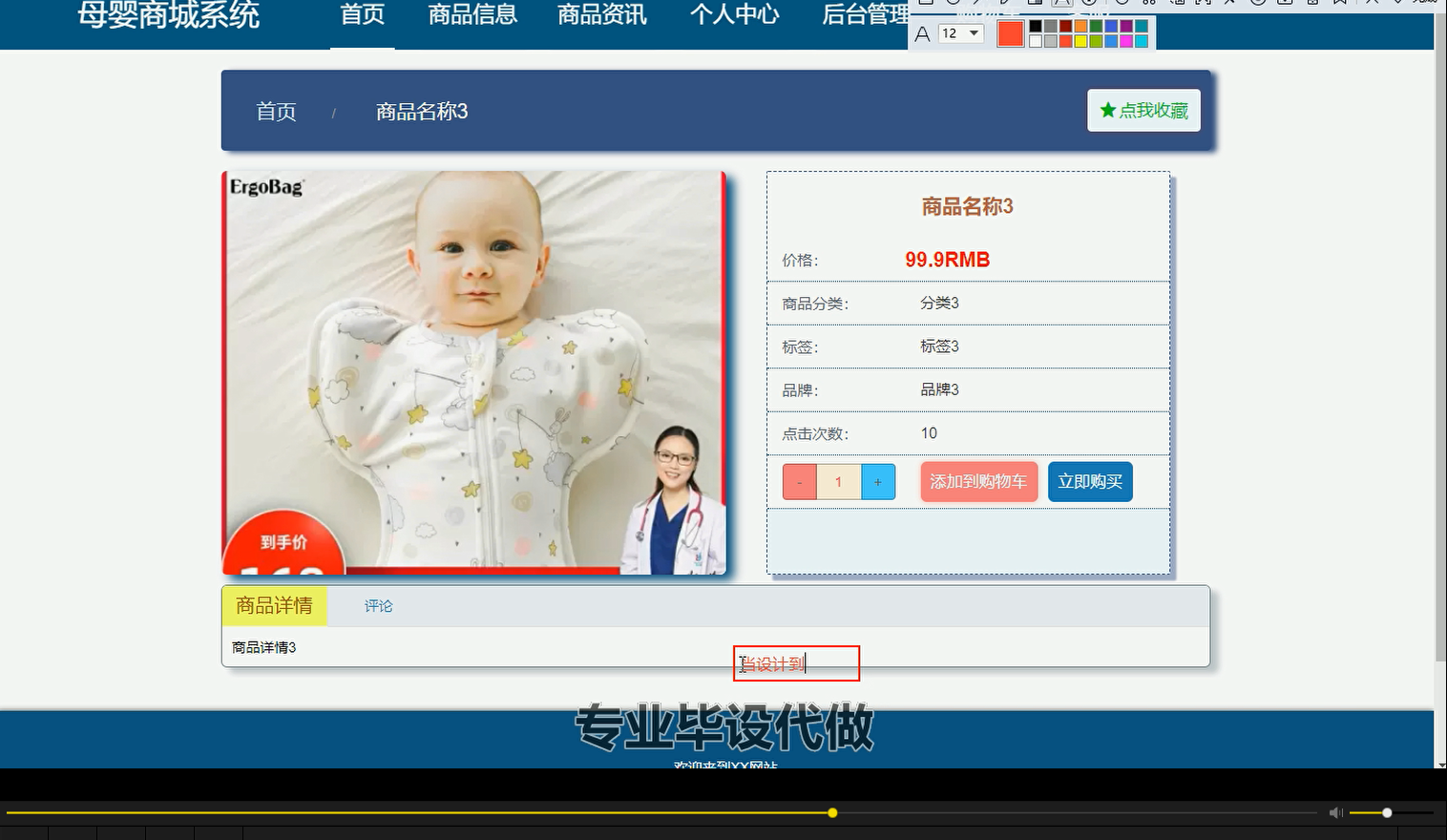Increase quantity with the + stepper

pyautogui.click(x=877, y=481)
